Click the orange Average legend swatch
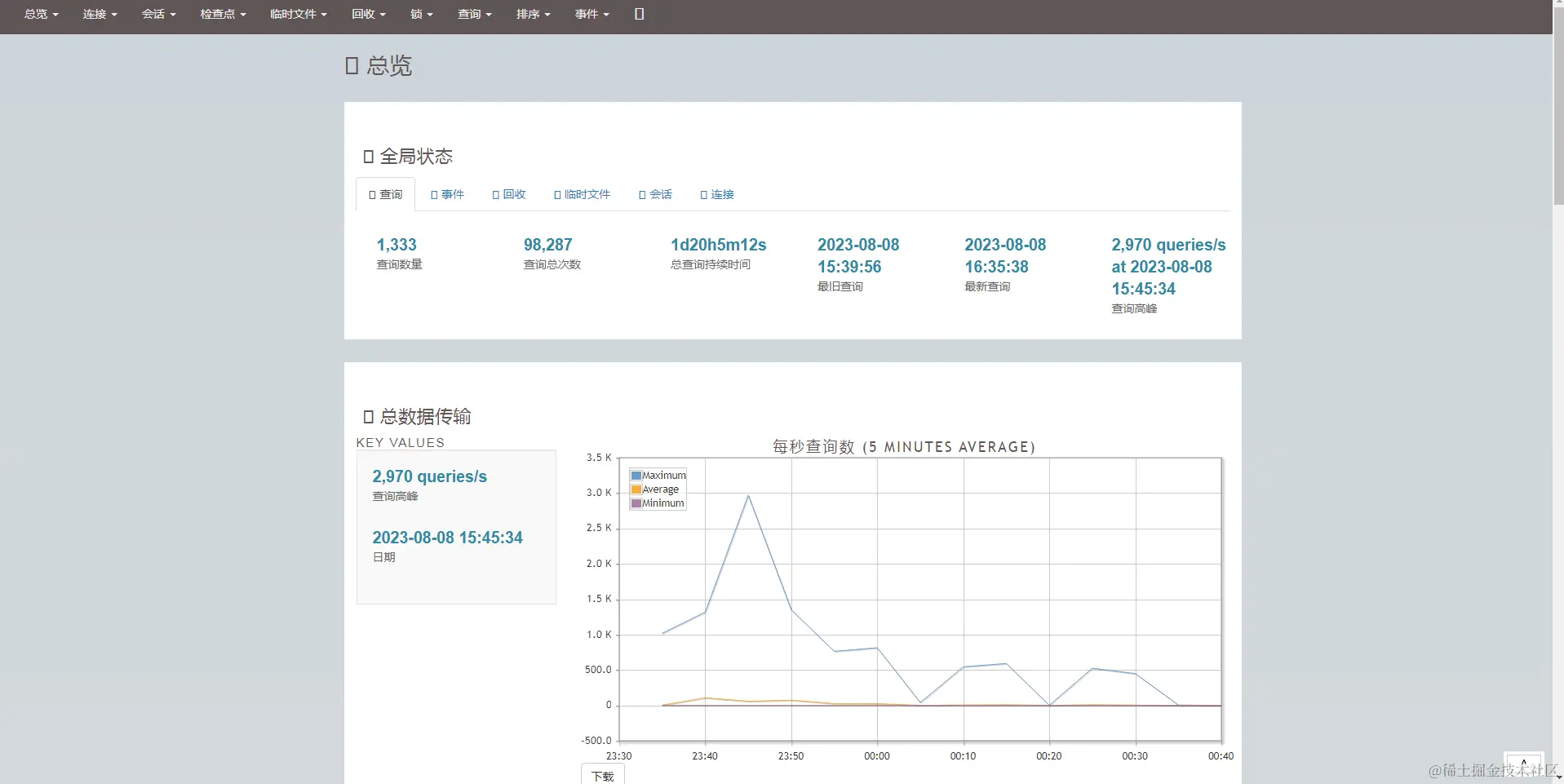 tap(636, 489)
